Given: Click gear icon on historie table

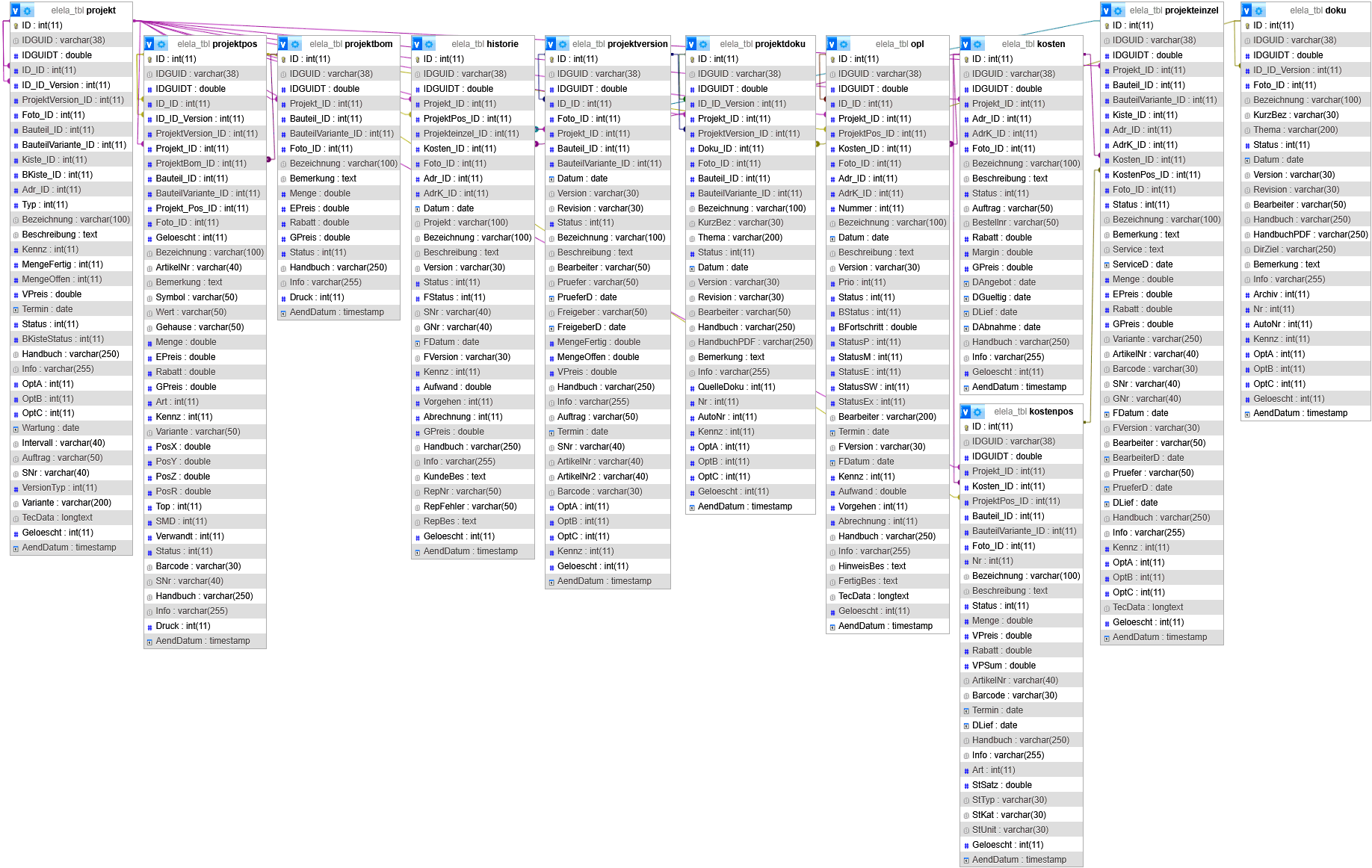Looking at the screenshot, I should (430, 44).
